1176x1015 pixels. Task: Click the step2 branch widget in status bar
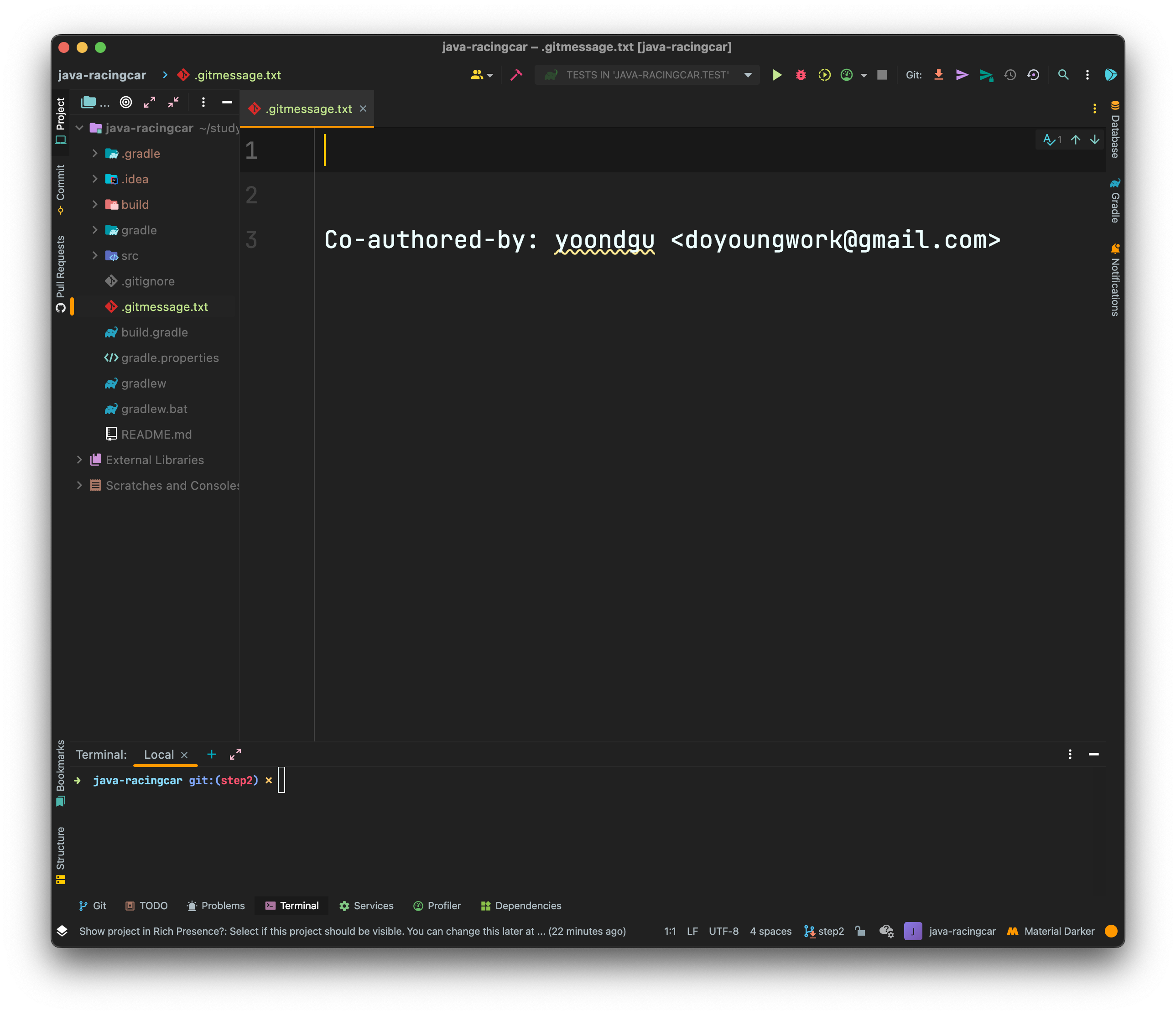pos(824,931)
